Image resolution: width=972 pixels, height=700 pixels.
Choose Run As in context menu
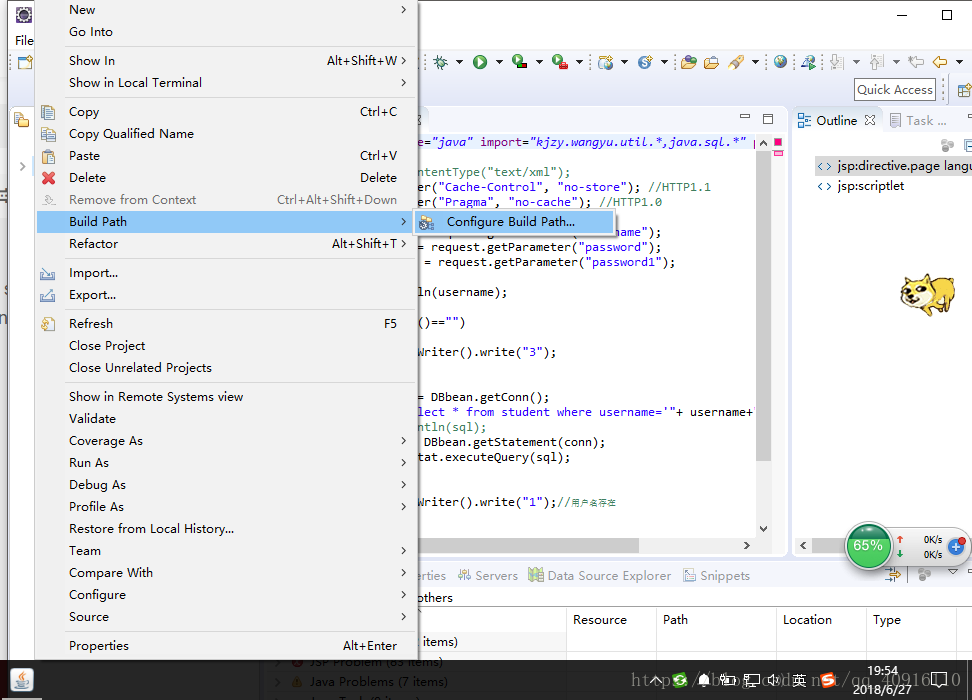pyautogui.click(x=226, y=463)
